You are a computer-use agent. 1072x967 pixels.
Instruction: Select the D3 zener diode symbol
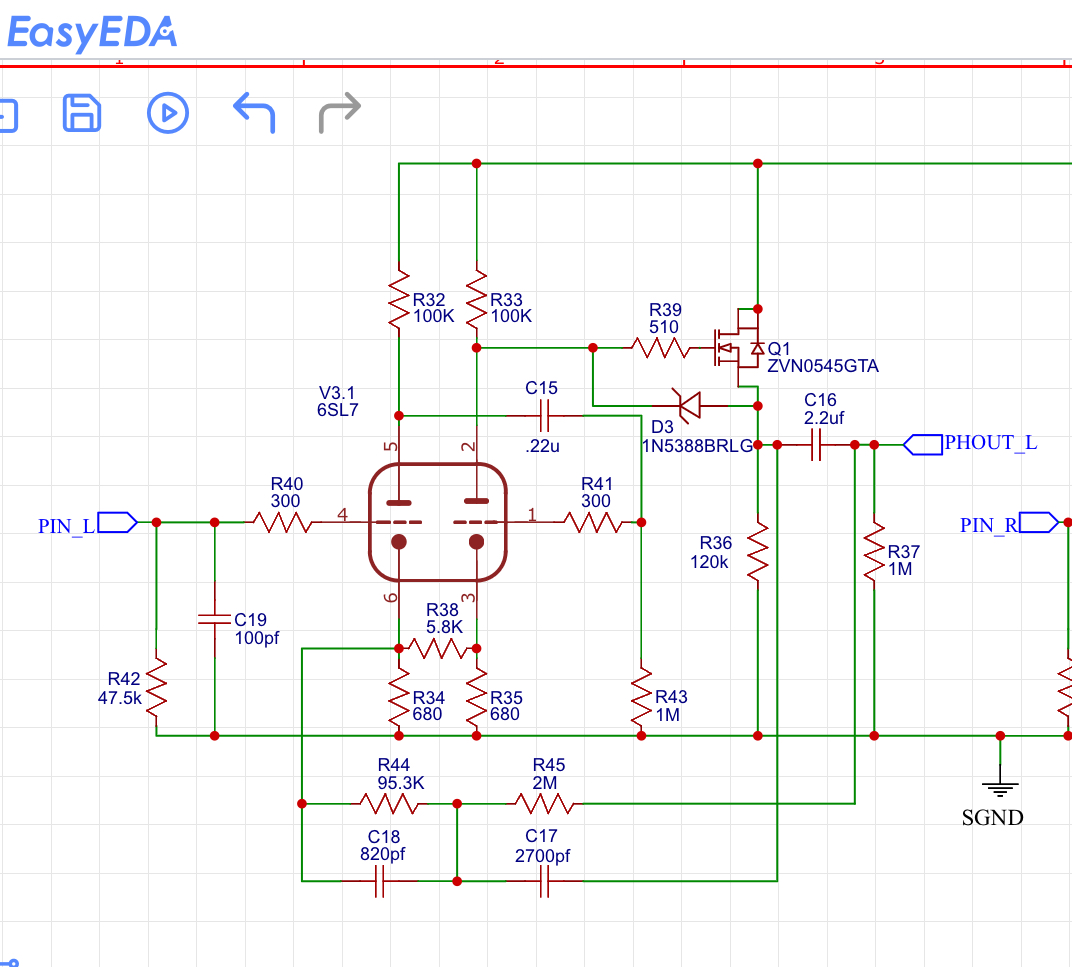point(688,406)
